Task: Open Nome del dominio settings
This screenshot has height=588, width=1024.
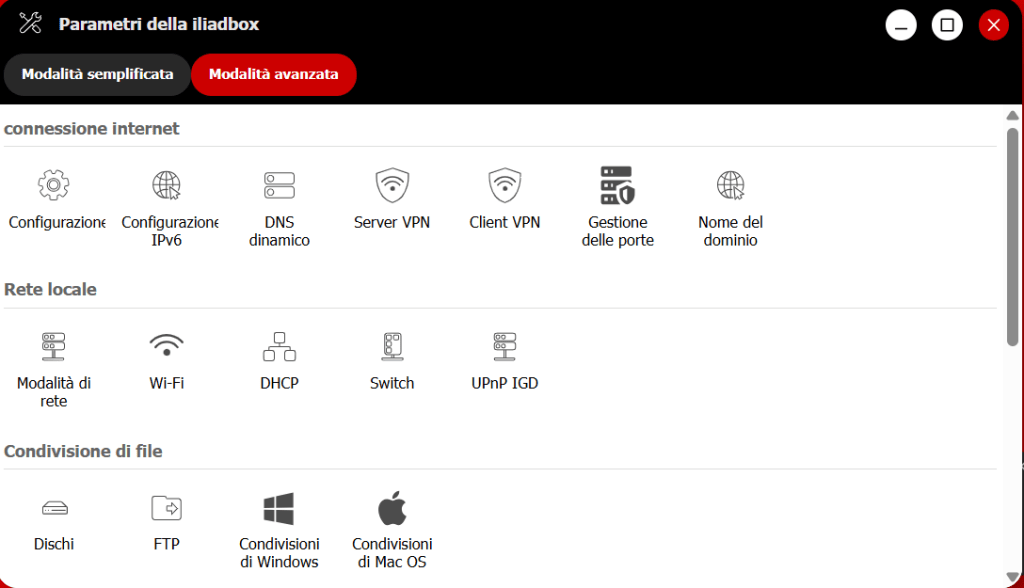Action: pos(730,186)
